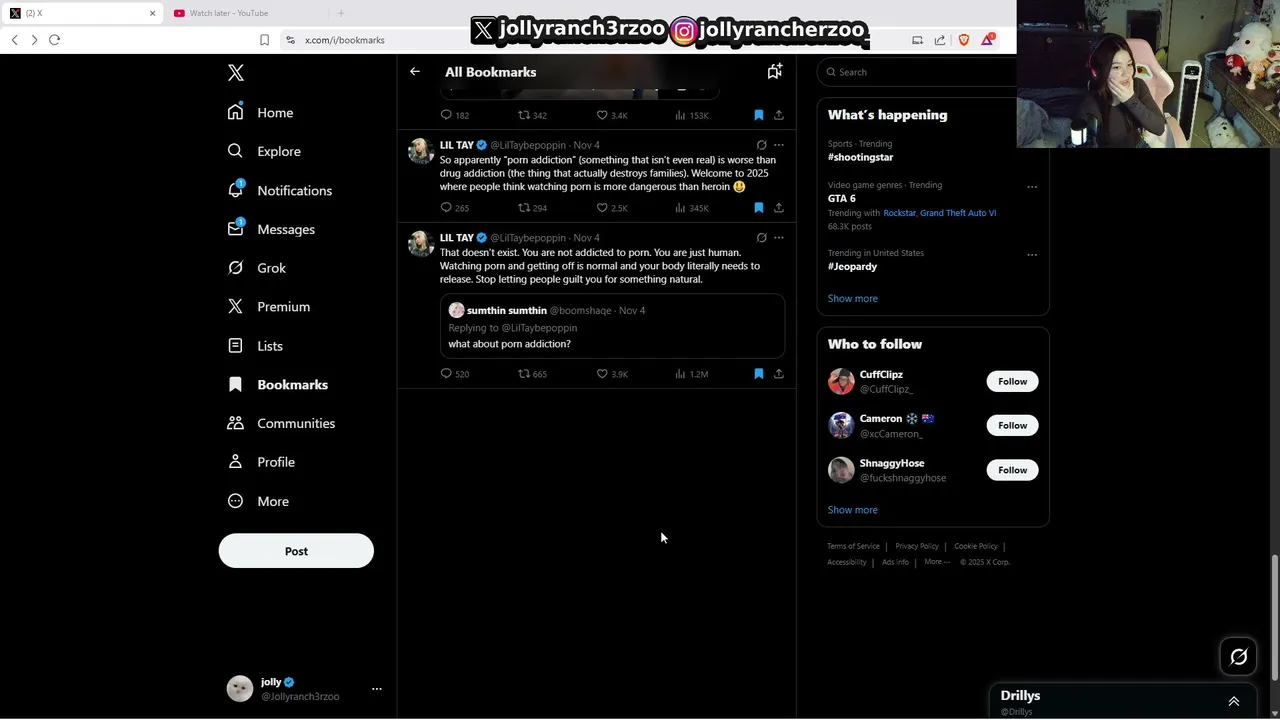Image resolution: width=1280 pixels, height=720 pixels.
Task: View analytics showing 1.2M views
Action: pos(692,374)
